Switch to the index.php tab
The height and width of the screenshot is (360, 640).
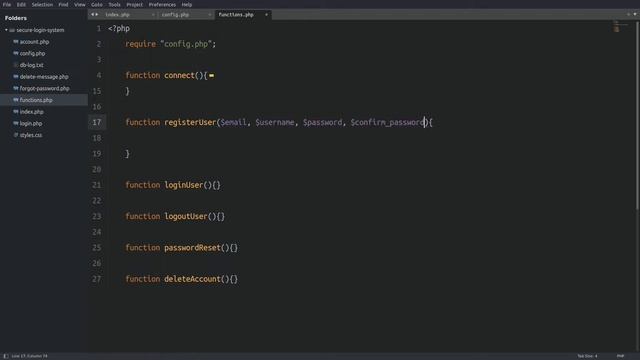tap(118, 15)
